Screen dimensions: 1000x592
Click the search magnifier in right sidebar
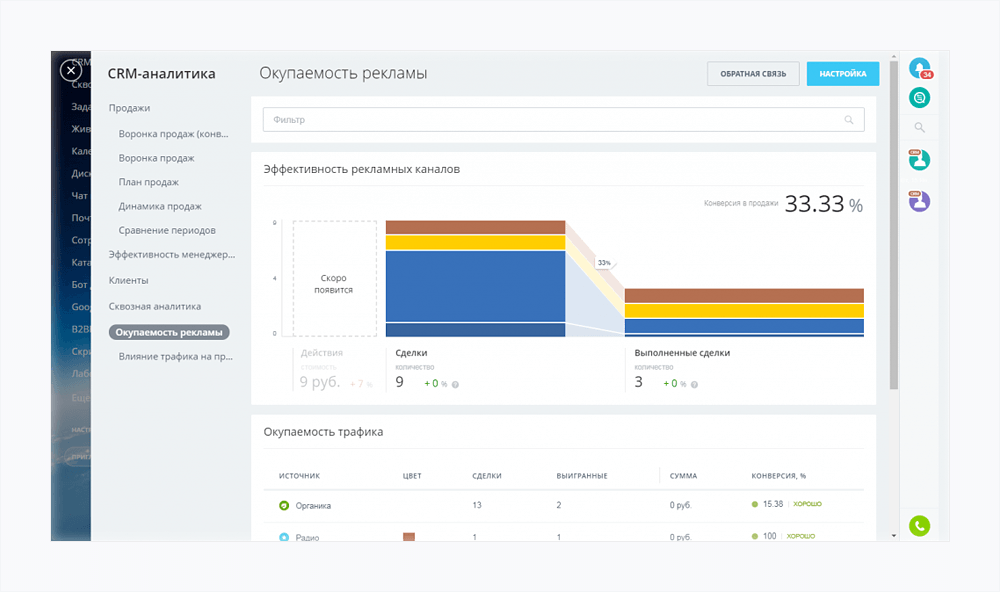[x=919, y=127]
